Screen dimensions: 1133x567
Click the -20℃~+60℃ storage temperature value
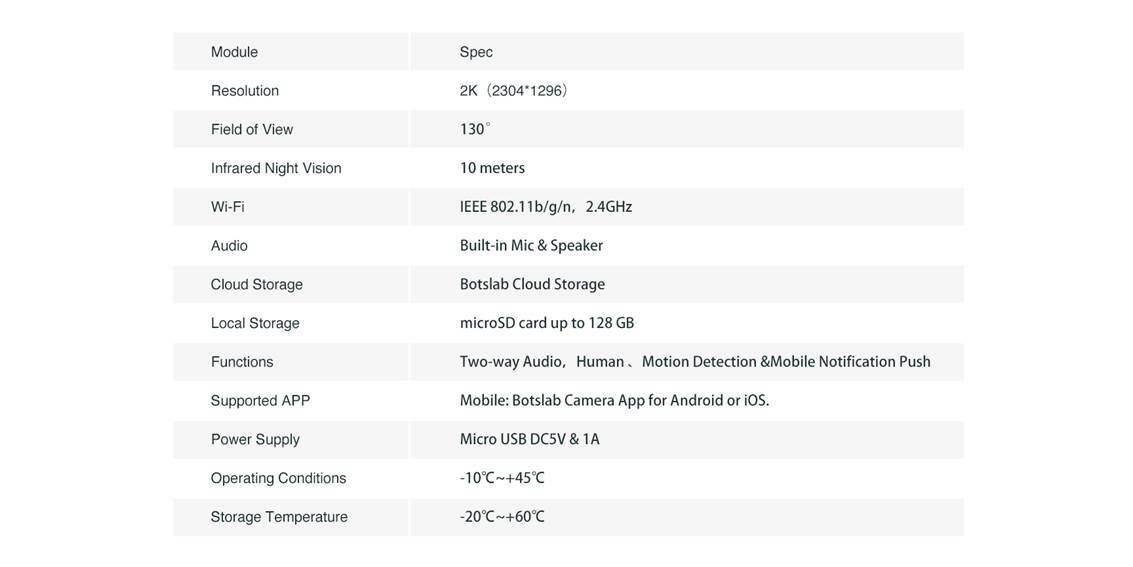click(x=502, y=517)
